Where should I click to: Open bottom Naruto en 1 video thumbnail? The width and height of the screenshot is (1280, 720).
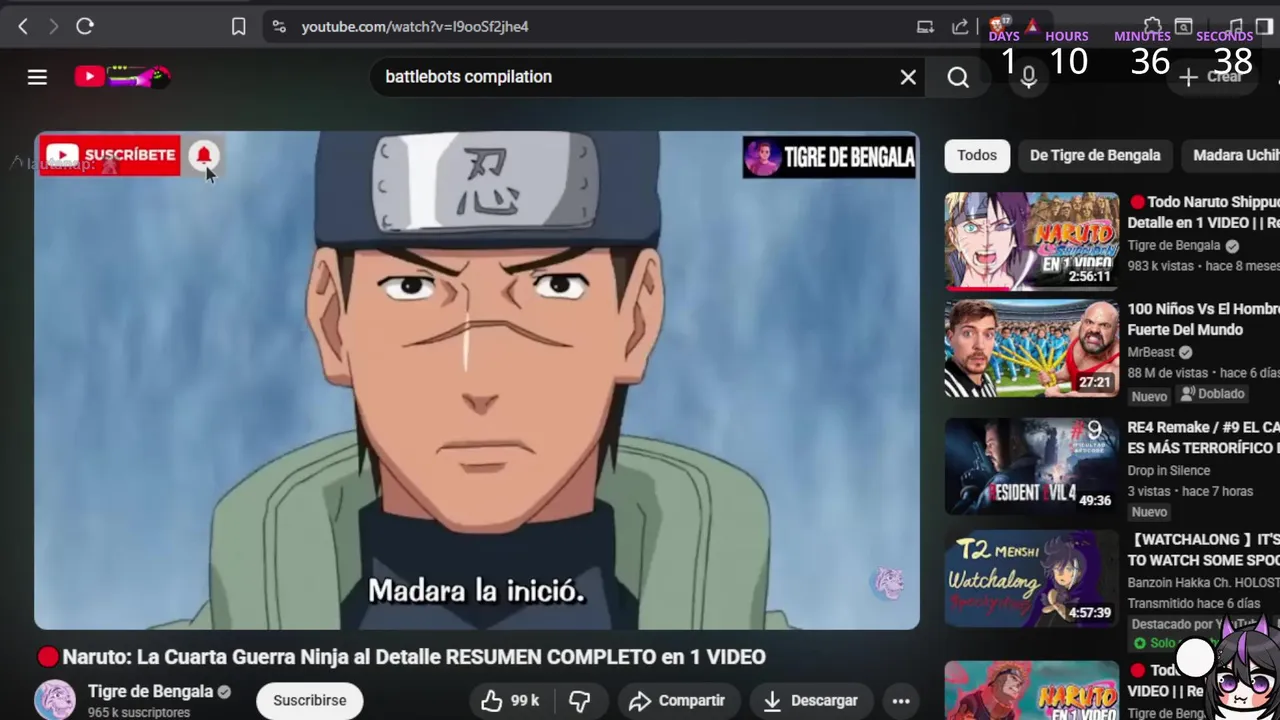(1032, 690)
